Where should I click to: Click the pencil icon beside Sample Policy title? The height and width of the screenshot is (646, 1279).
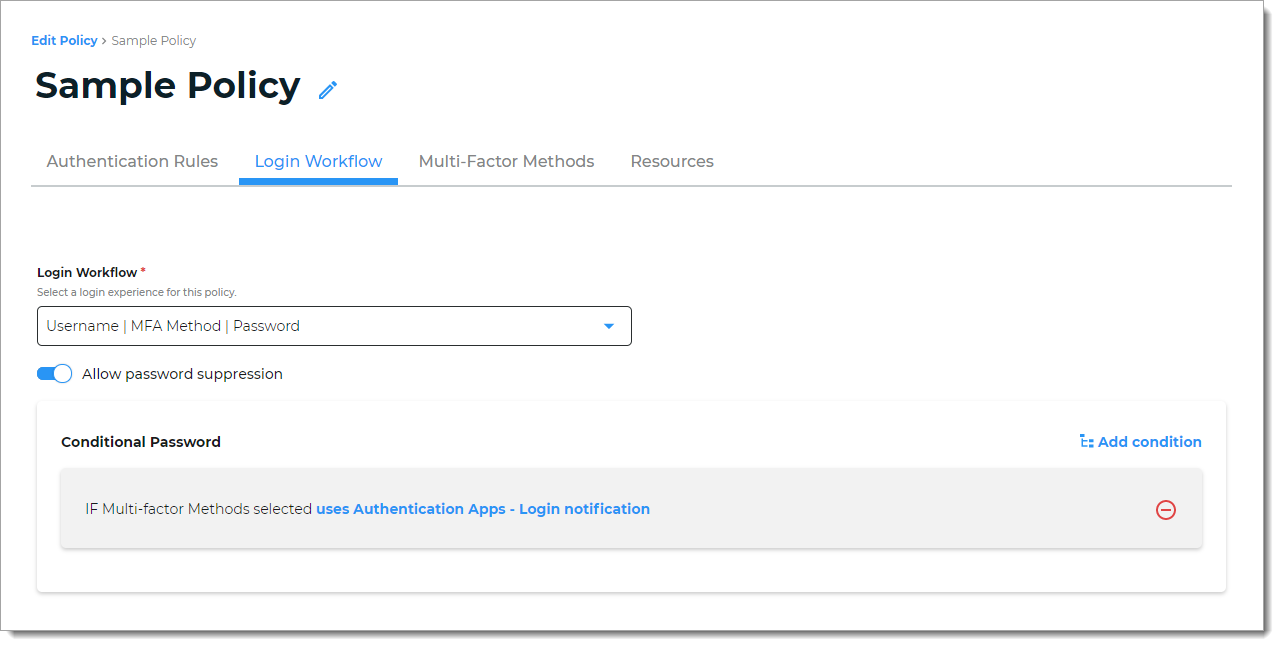click(x=328, y=90)
